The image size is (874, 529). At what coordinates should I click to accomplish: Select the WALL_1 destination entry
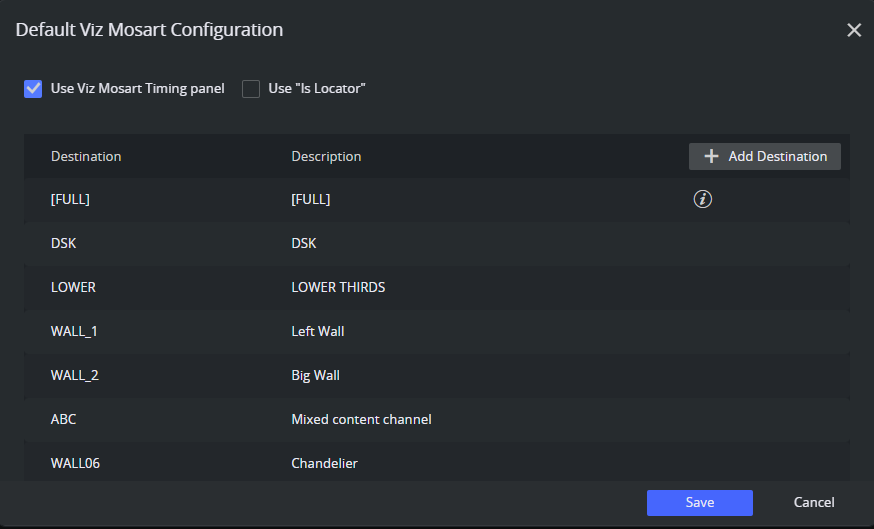(x=75, y=331)
